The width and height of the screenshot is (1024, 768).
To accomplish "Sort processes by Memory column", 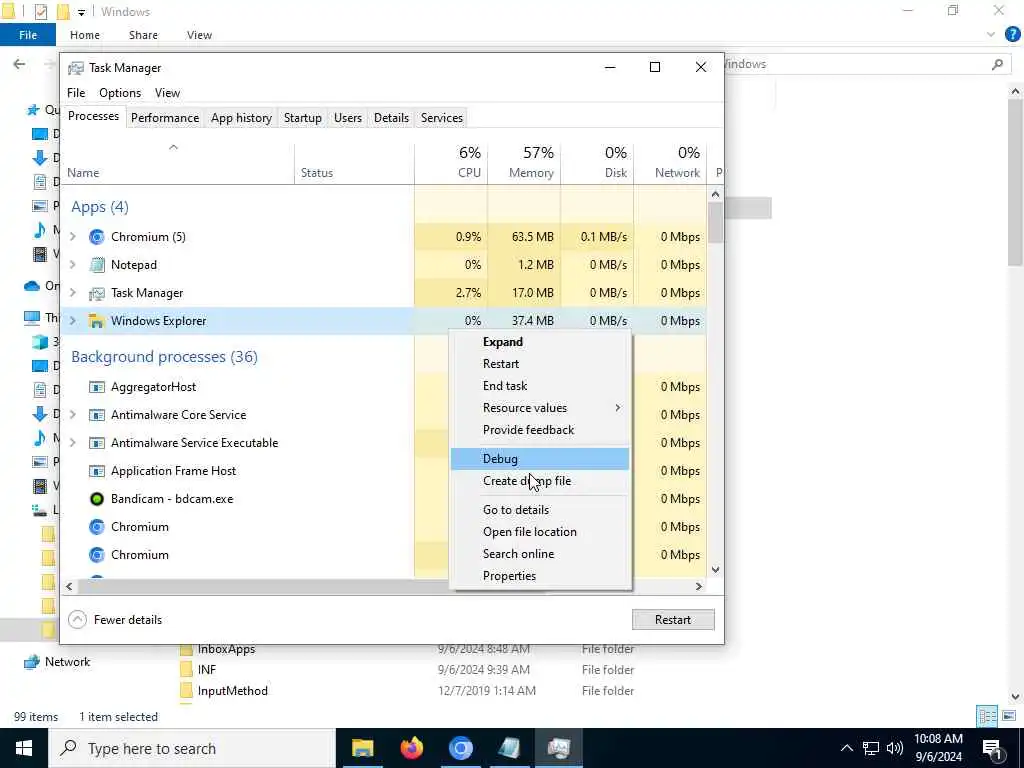I will pos(524,163).
